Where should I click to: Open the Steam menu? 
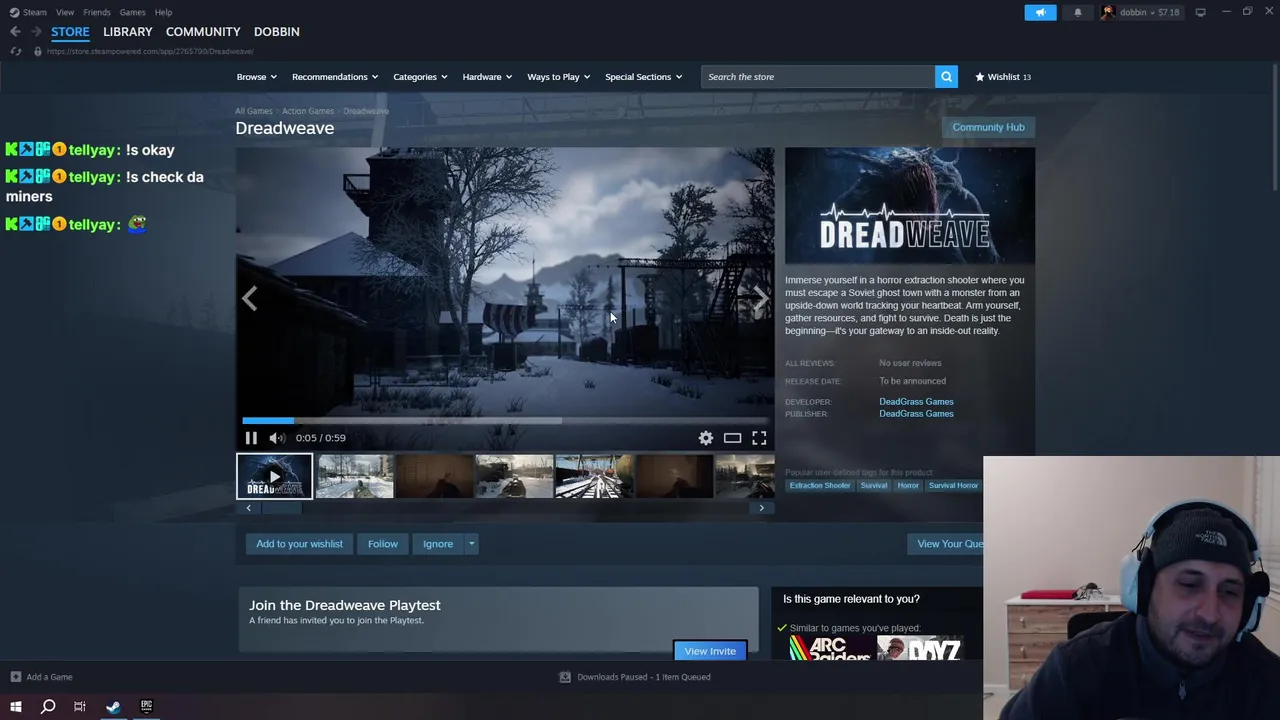29,12
